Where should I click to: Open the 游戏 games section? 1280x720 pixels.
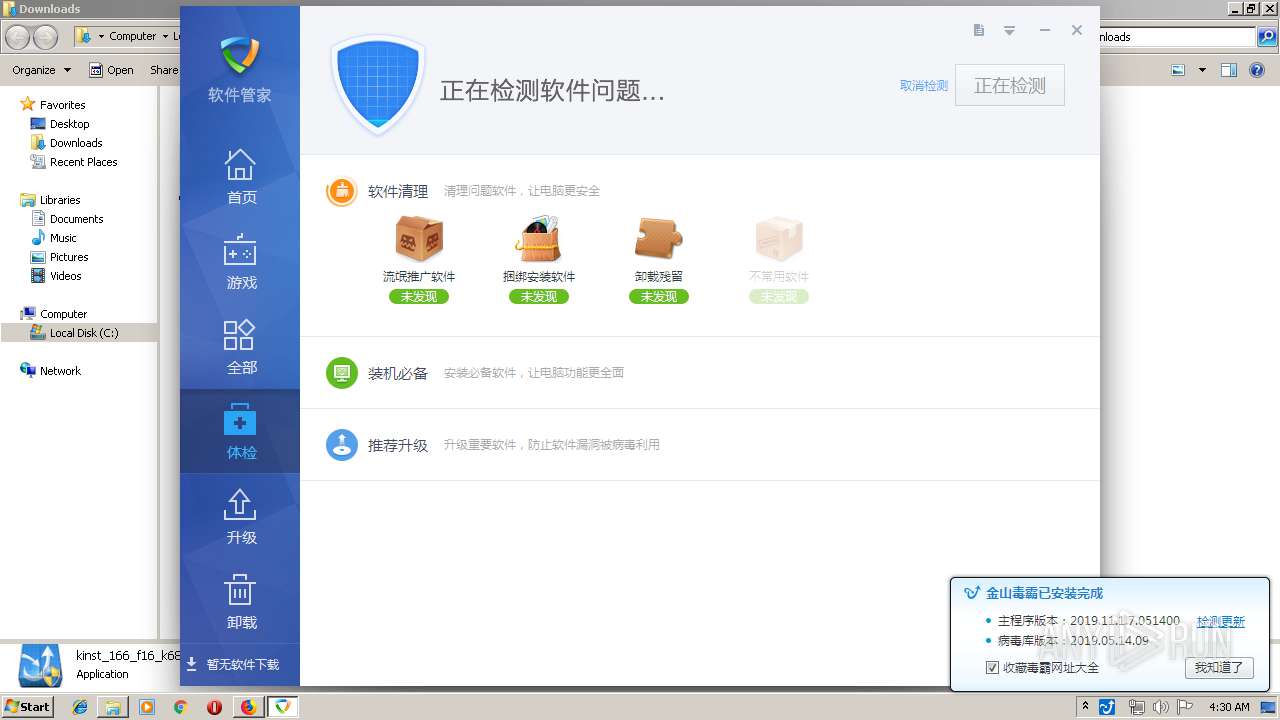(x=240, y=262)
